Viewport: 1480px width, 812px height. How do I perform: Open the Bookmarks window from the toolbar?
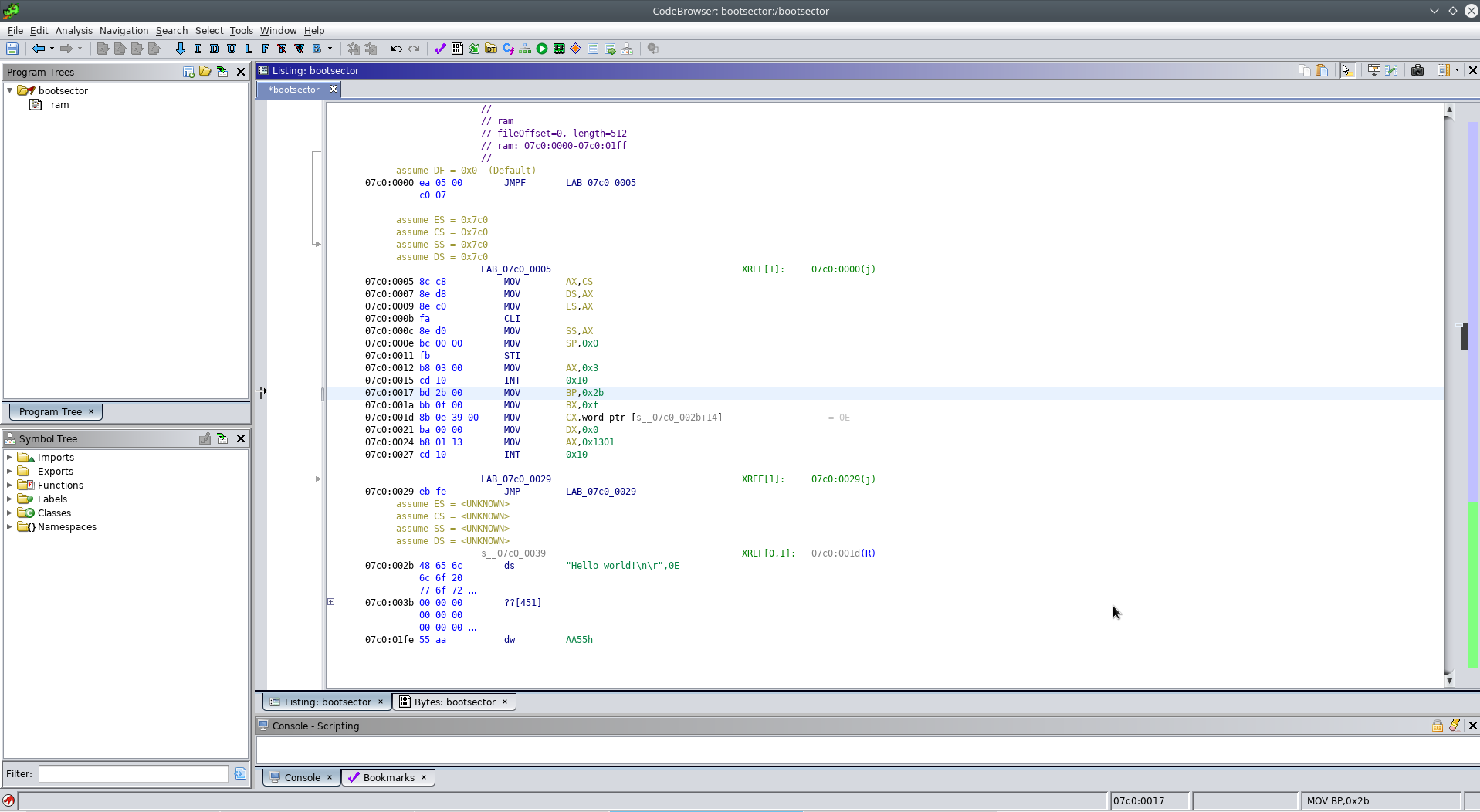tap(440, 49)
